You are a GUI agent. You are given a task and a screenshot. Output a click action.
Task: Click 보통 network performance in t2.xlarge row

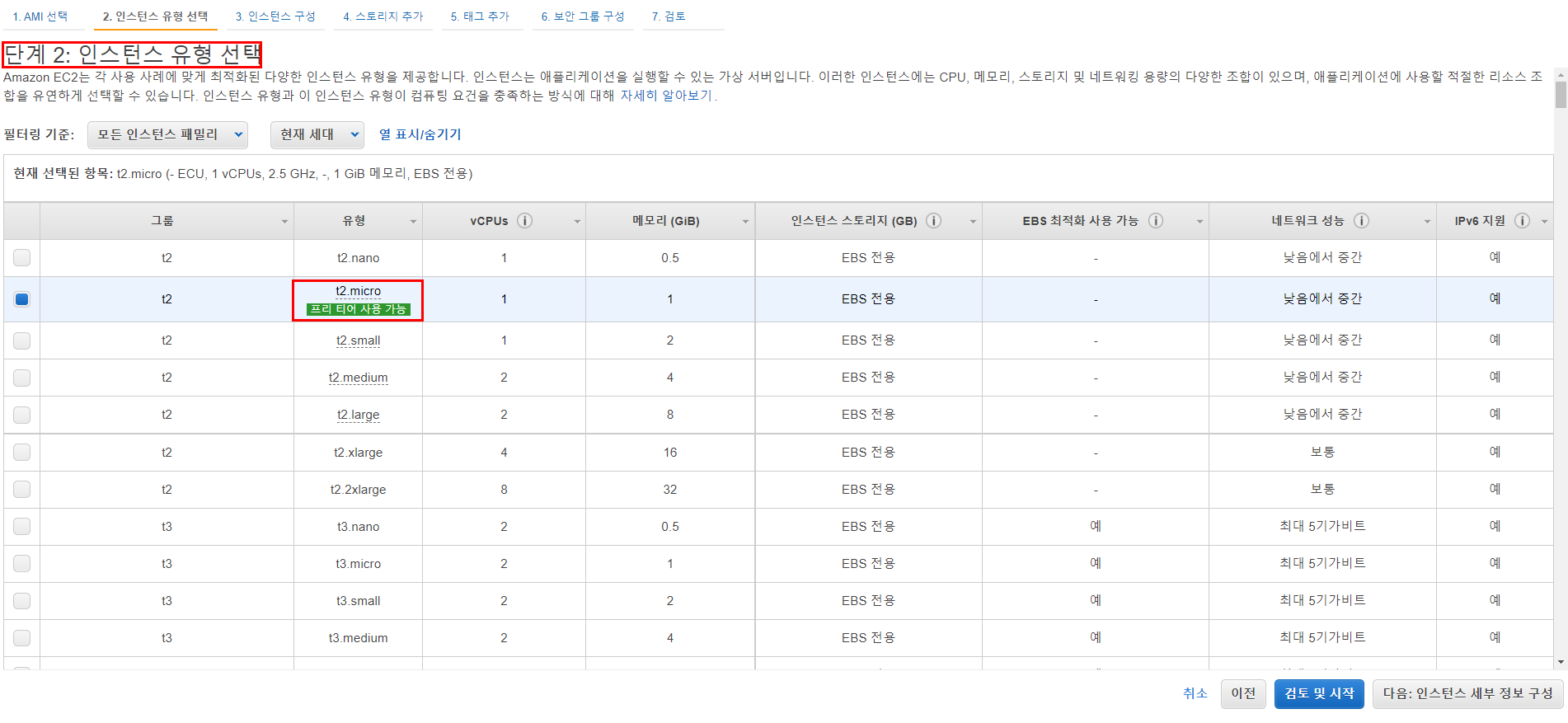[x=1322, y=453]
